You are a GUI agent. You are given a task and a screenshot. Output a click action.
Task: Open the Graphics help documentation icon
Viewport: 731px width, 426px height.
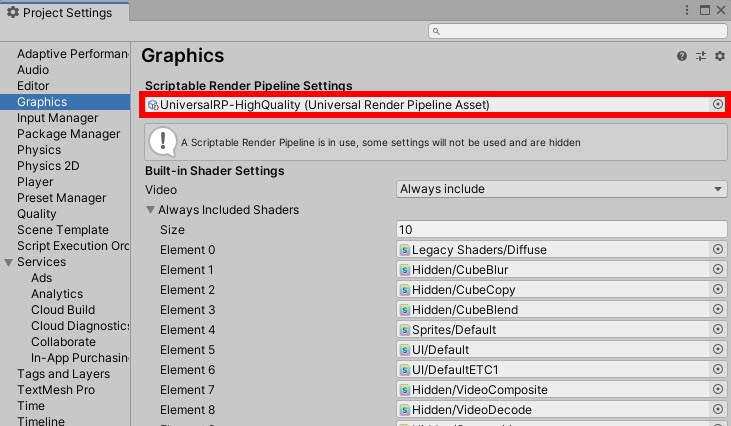point(682,56)
